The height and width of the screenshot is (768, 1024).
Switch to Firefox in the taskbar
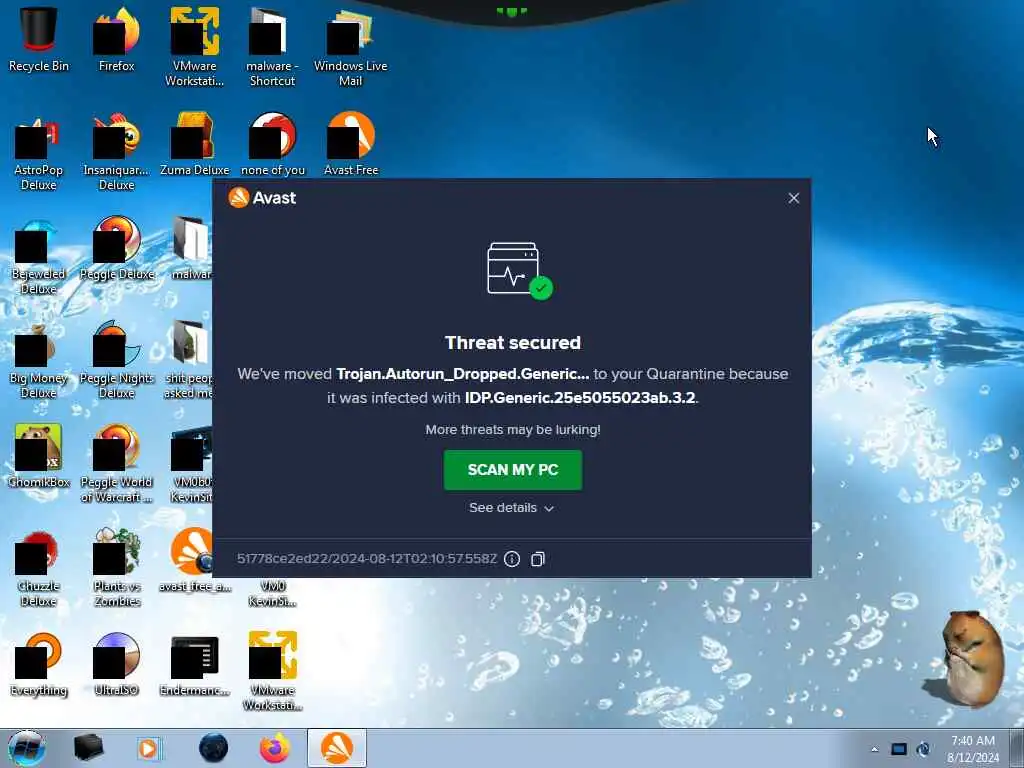pos(274,748)
